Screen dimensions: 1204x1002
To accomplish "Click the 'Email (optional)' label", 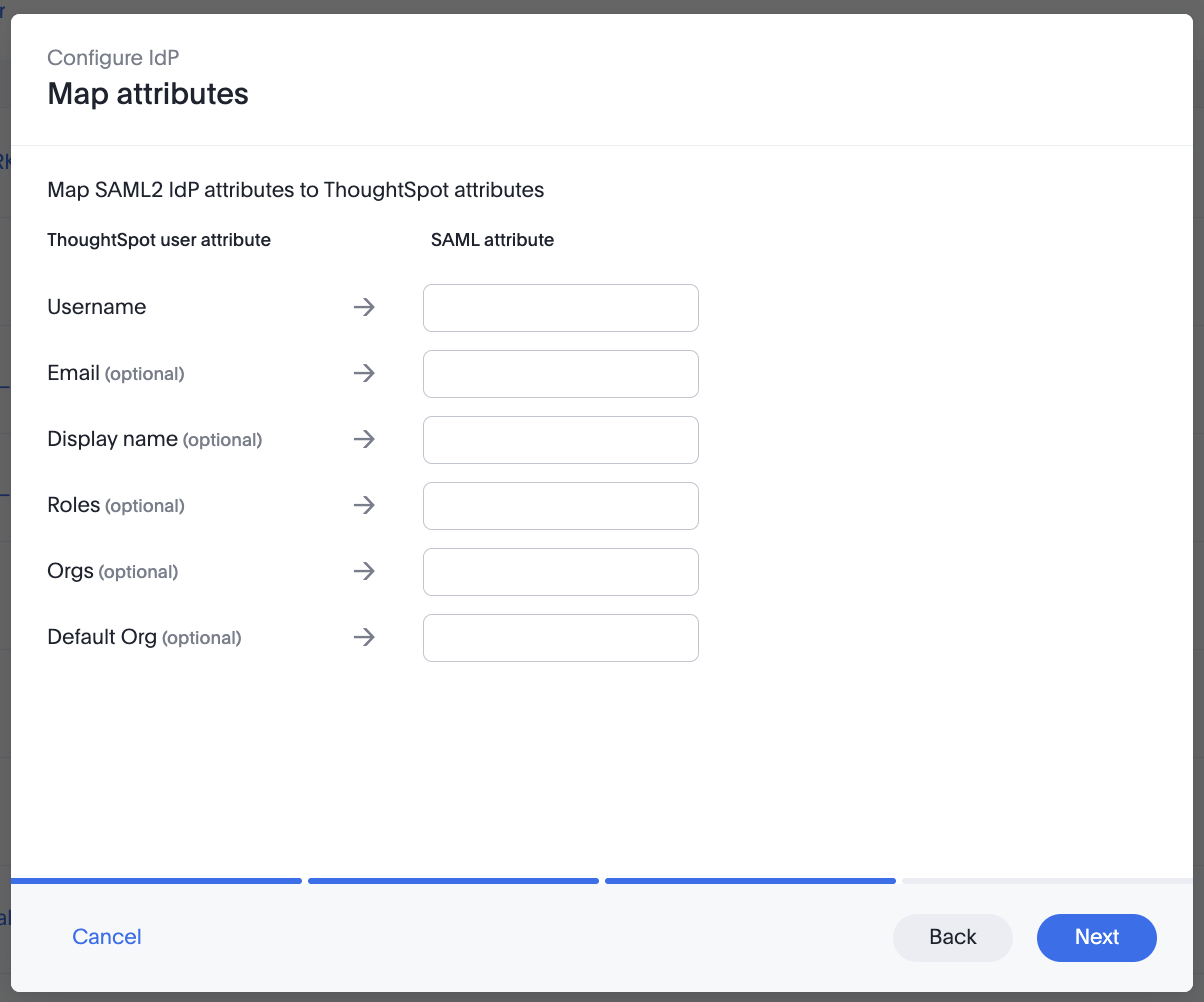I will 116,373.
